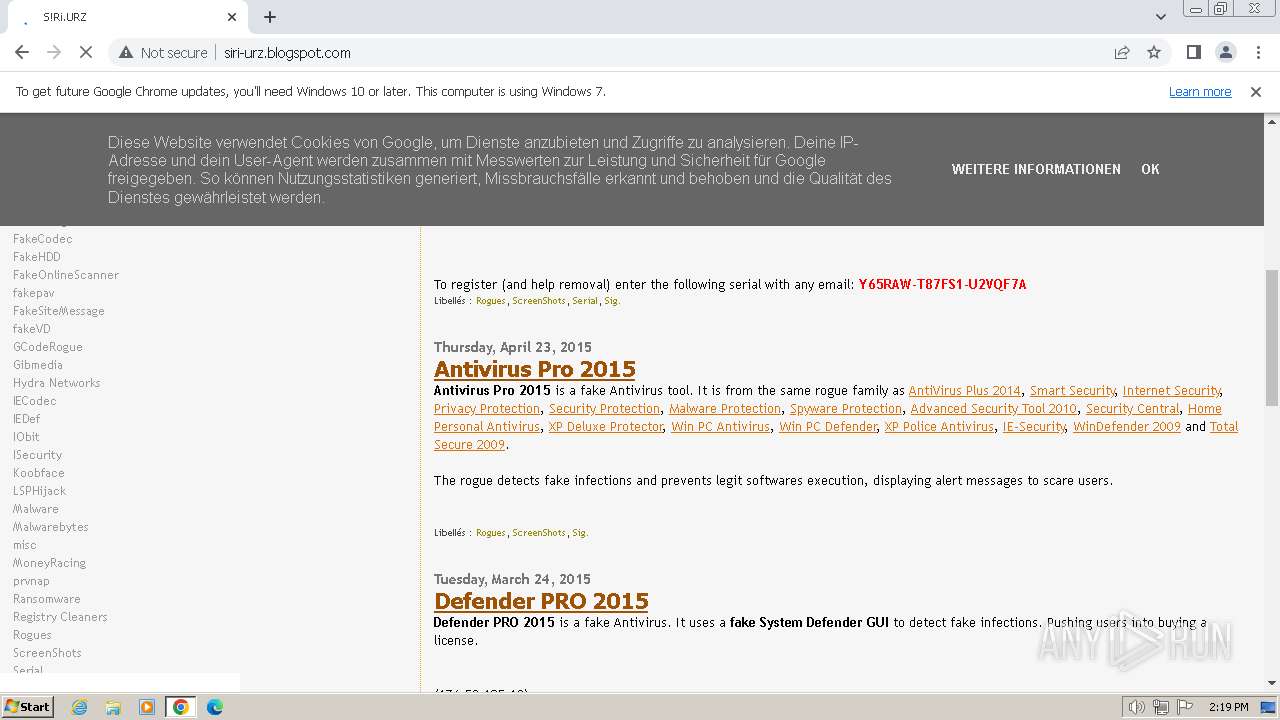
Task: Open the network tray icon
Action: 1161,707
